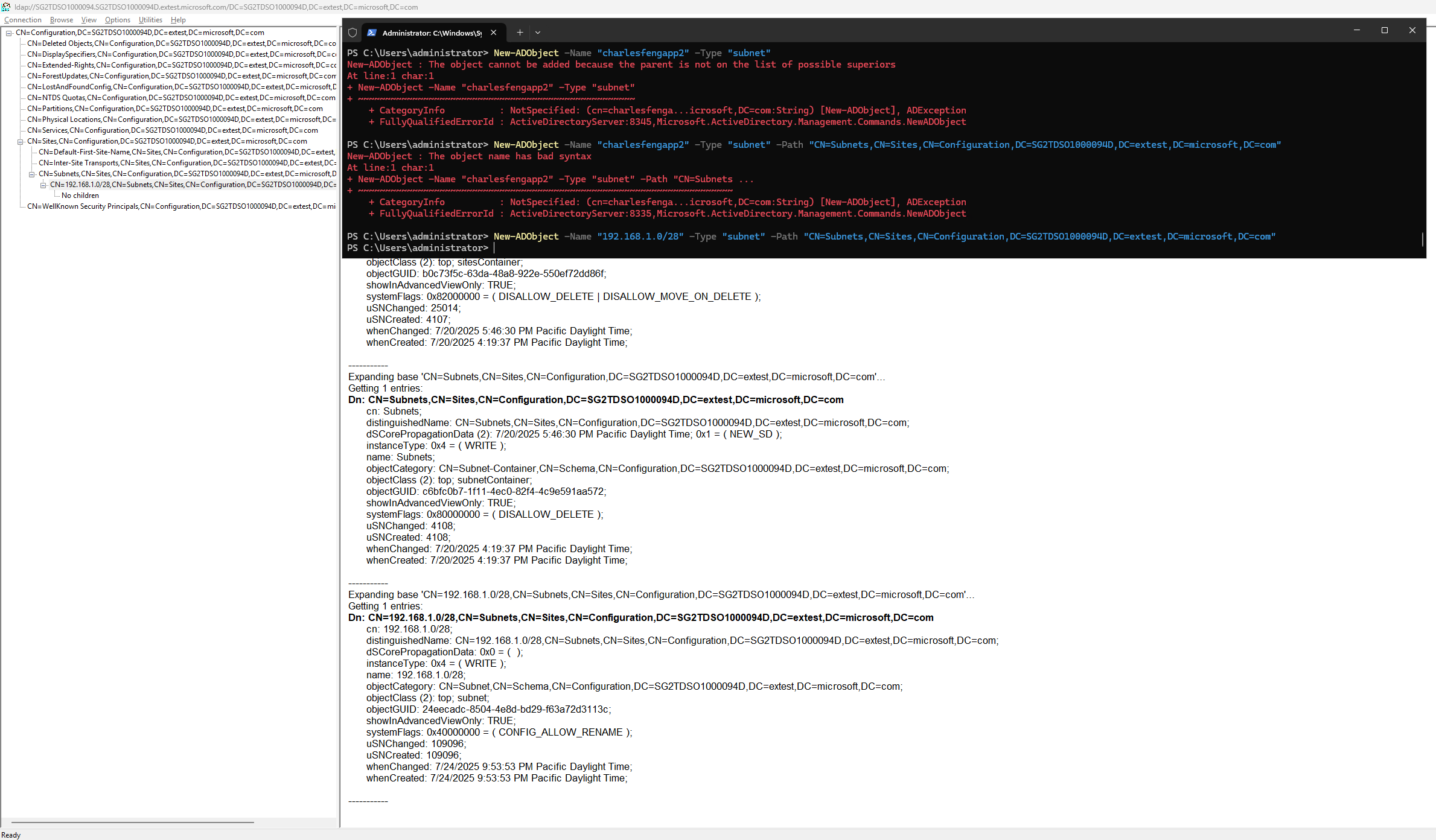Select CN=Sites,CN=Configuration tree item
This screenshot has width=1436, height=840.
[167, 141]
